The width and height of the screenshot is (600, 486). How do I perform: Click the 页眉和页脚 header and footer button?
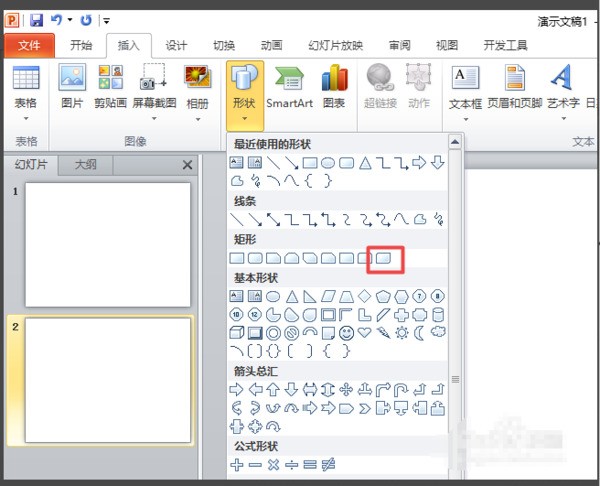tap(515, 87)
